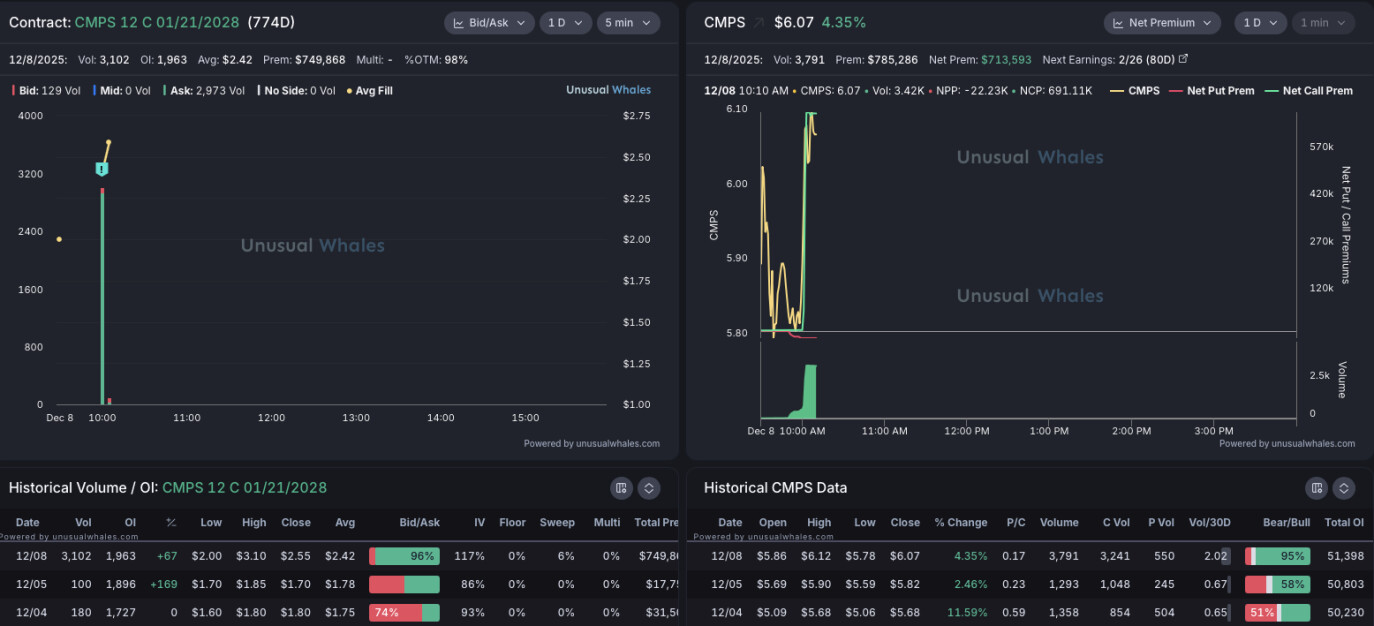The width and height of the screenshot is (1374, 626).
Task: Open the contract chart 1 D range dropdown
Action: click(x=565, y=23)
